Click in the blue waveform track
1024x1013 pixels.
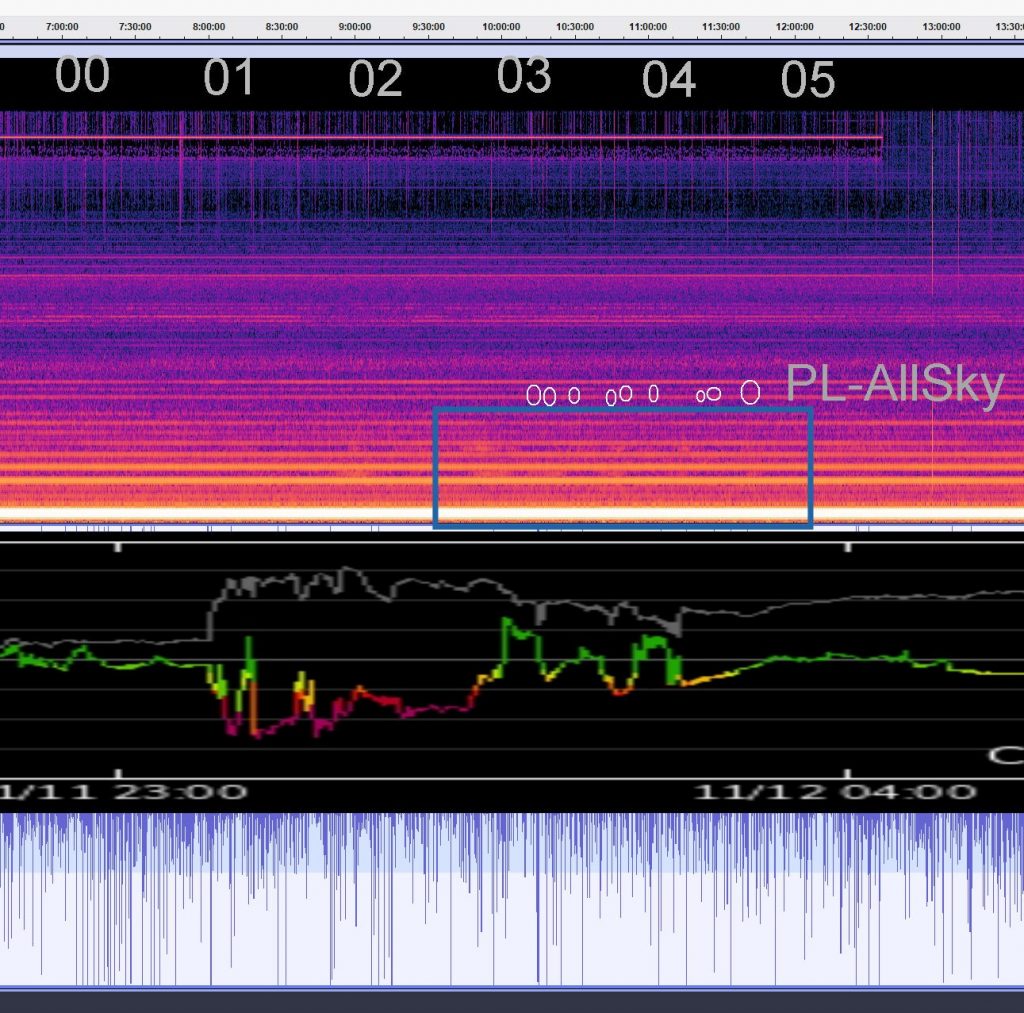[x=500, y=900]
